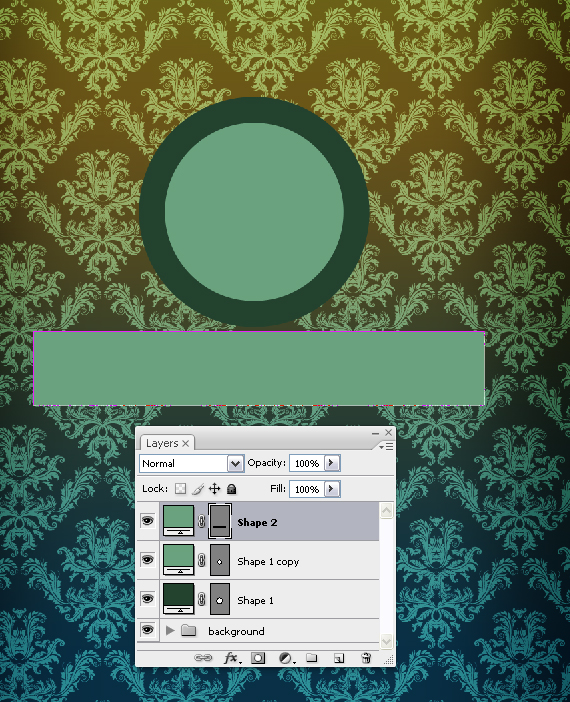Open the Normal blend mode dropdown
The height and width of the screenshot is (702, 570).
click(x=192, y=463)
